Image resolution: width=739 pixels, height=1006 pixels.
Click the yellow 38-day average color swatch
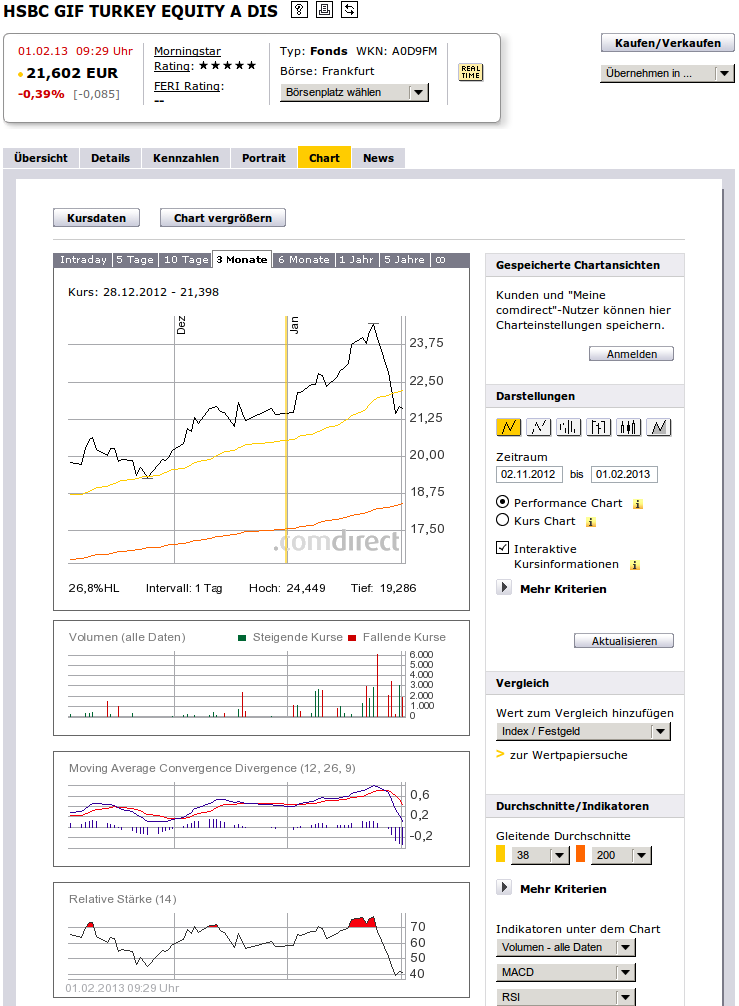(501, 854)
